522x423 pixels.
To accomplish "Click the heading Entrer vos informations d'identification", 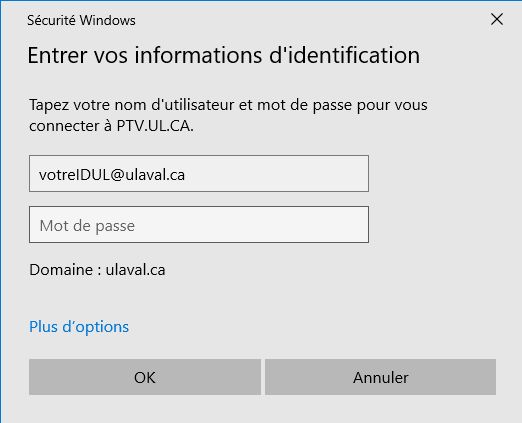I will pos(224,55).
